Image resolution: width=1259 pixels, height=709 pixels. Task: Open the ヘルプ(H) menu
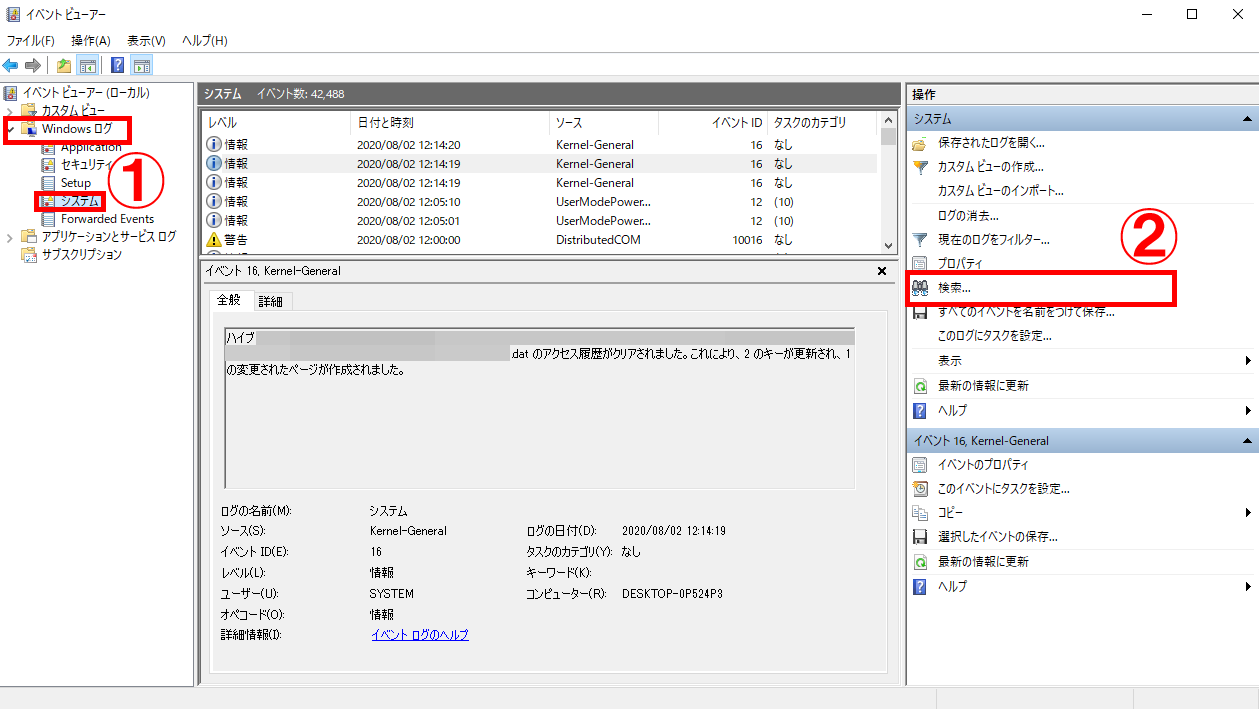(x=204, y=41)
